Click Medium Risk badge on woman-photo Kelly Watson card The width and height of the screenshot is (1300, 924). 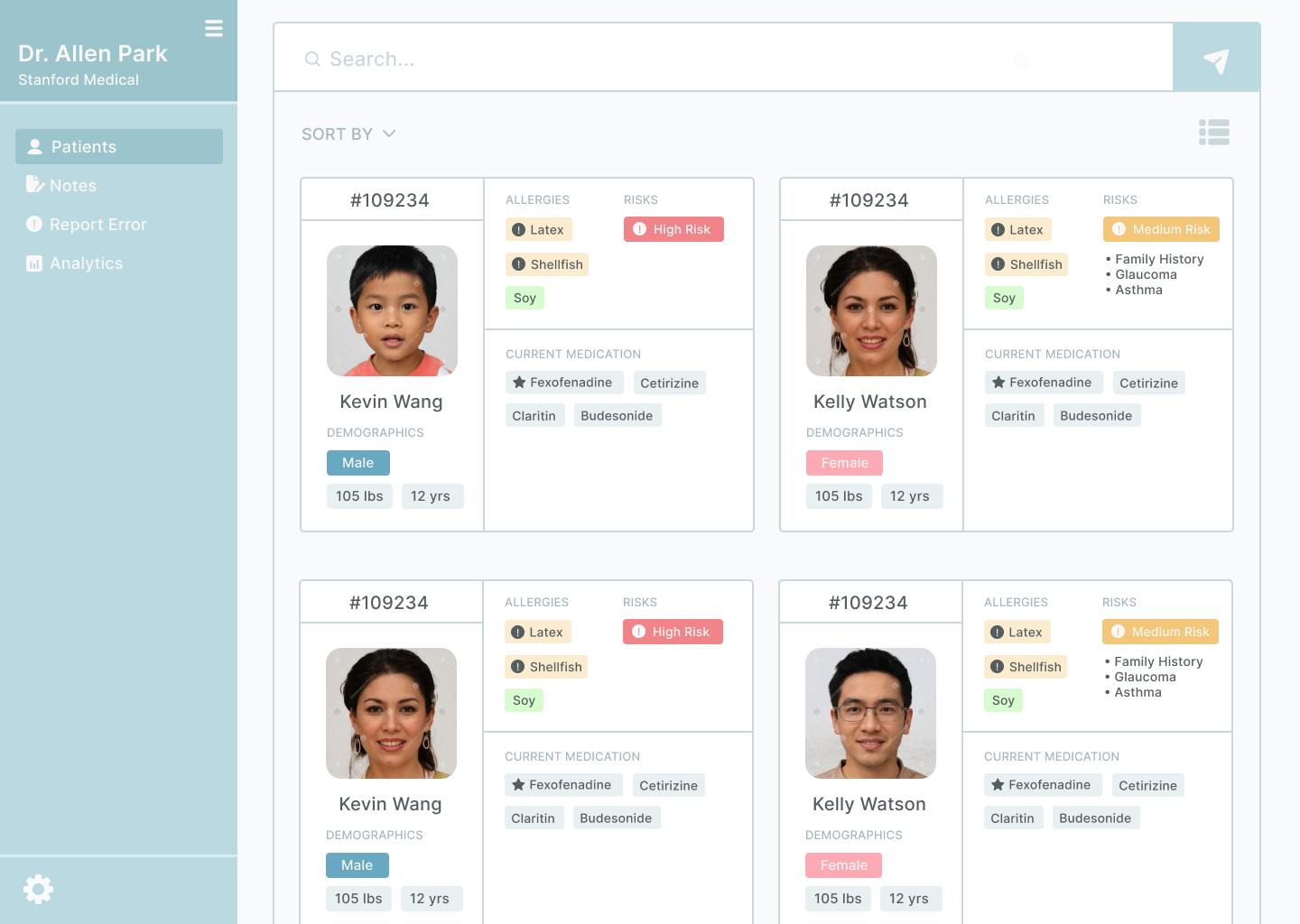pos(1161,229)
